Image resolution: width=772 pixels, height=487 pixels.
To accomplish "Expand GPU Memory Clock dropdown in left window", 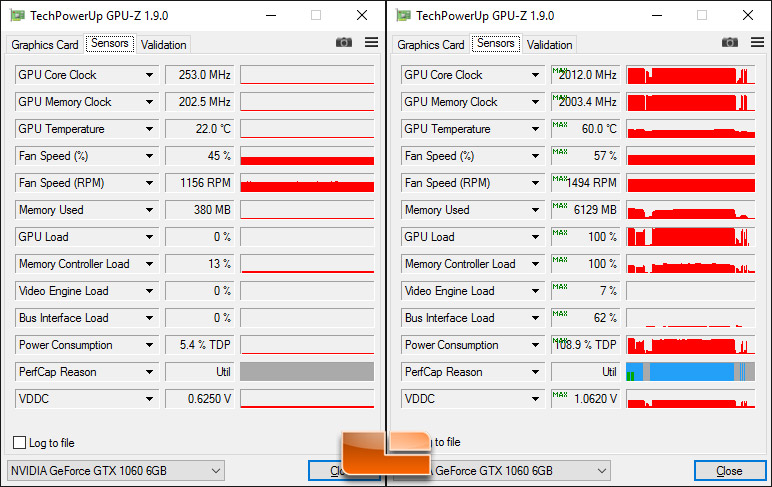I will 149,102.
